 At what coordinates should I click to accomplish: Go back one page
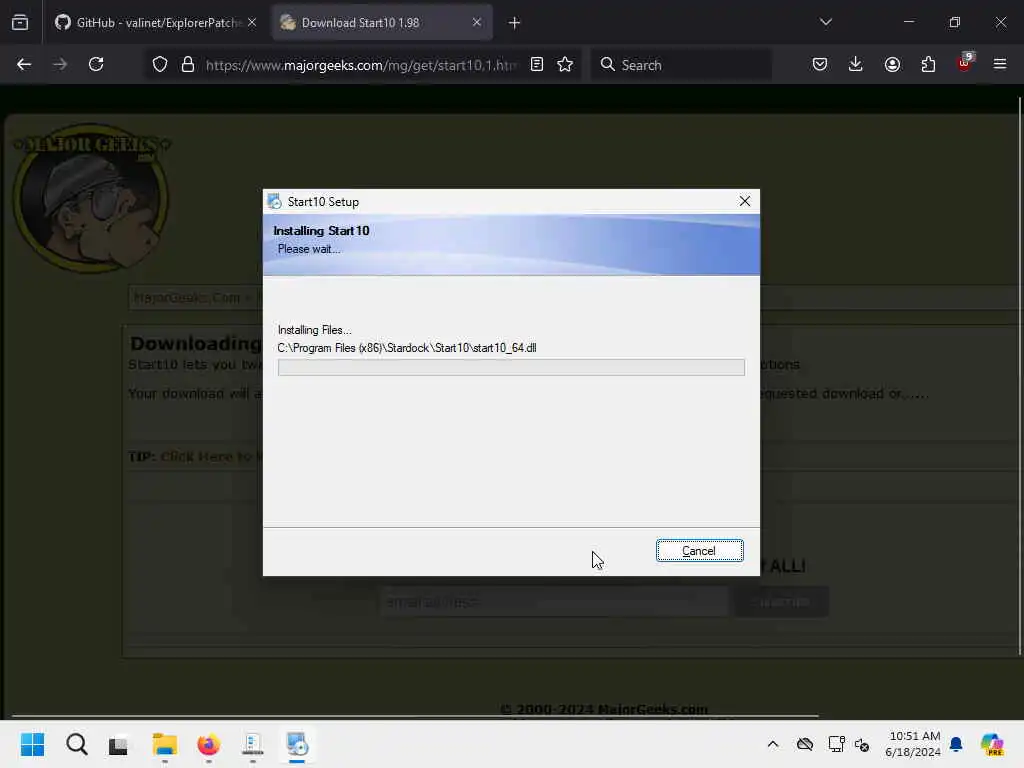(24, 64)
